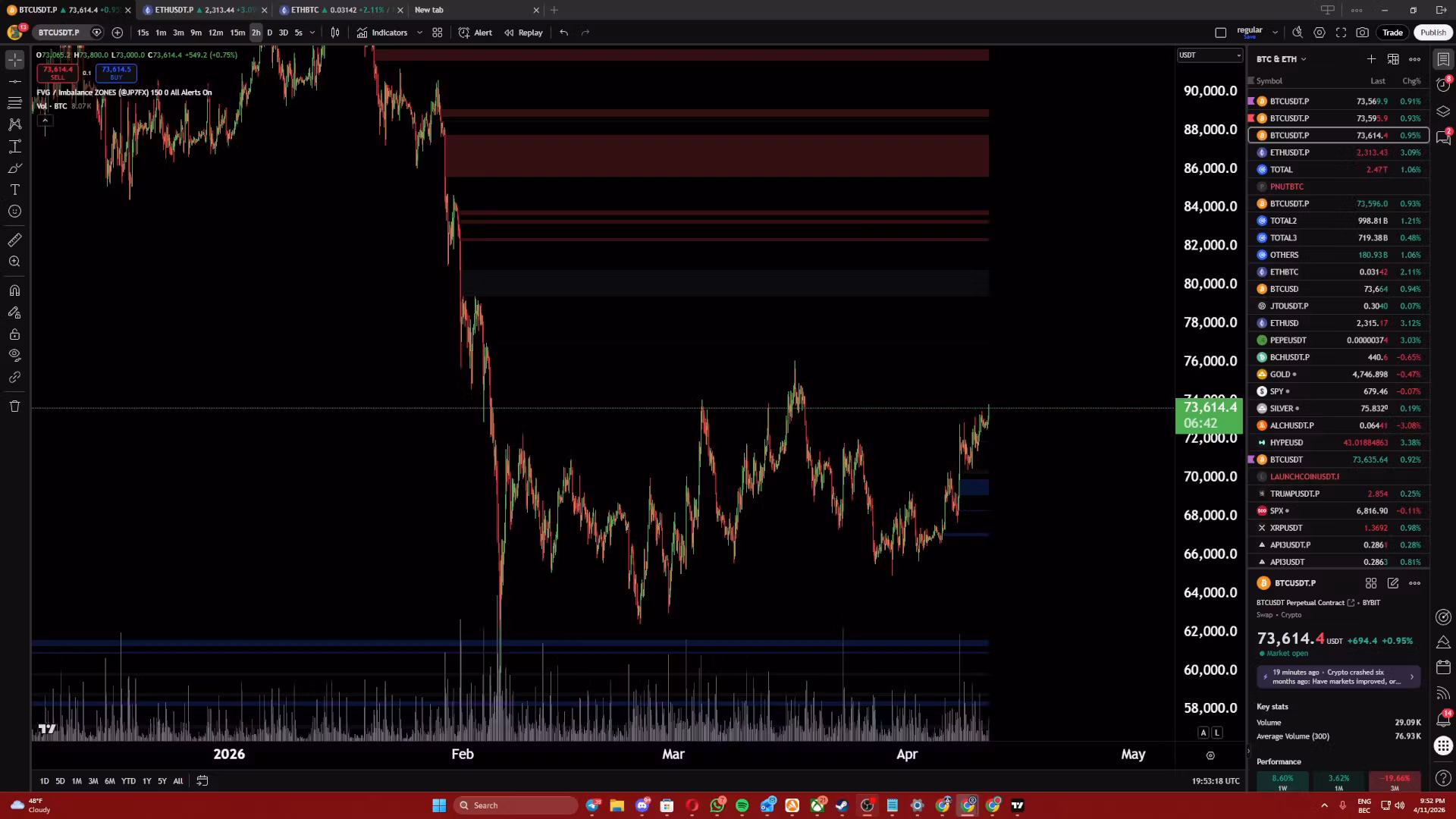This screenshot has width=1456, height=819.
Task: Open indicator templates grid icon
Action: [438, 33]
